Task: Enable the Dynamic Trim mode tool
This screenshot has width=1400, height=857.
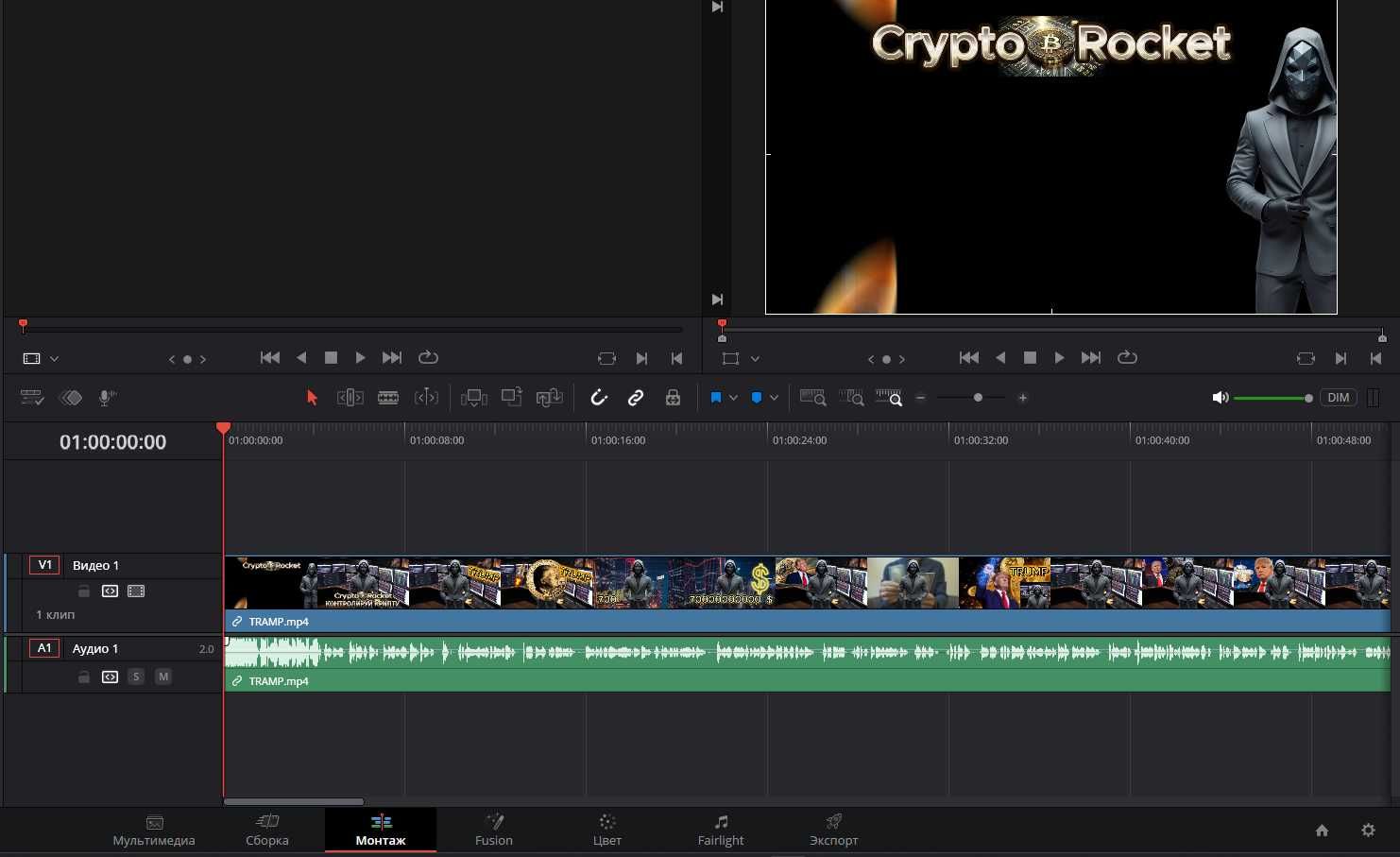Action: (x=427, y=398)
